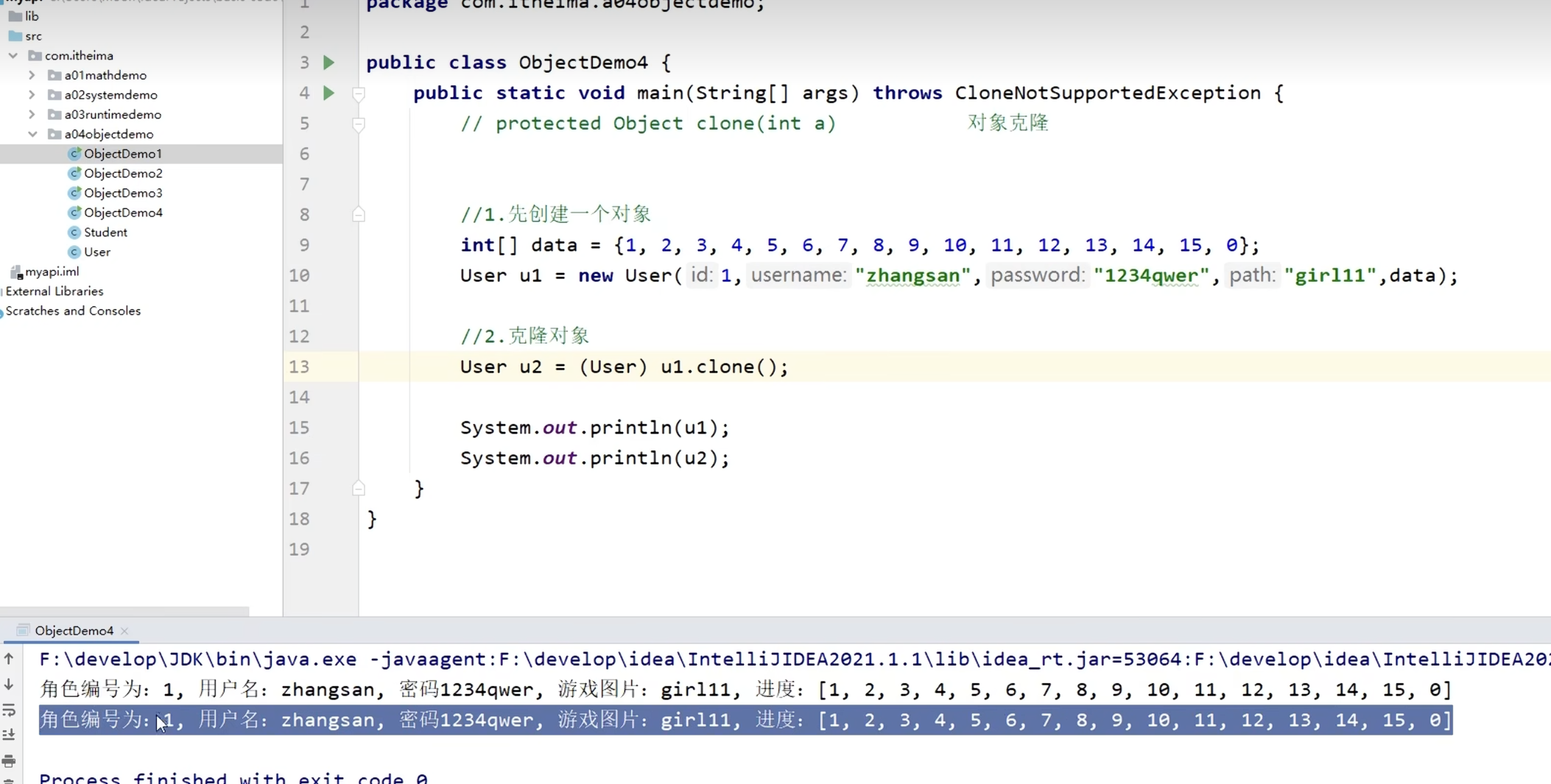Click the green run arrow beside class ObjectDemo4
Viewport: 1551px width, 784px height.
(328, 63)
